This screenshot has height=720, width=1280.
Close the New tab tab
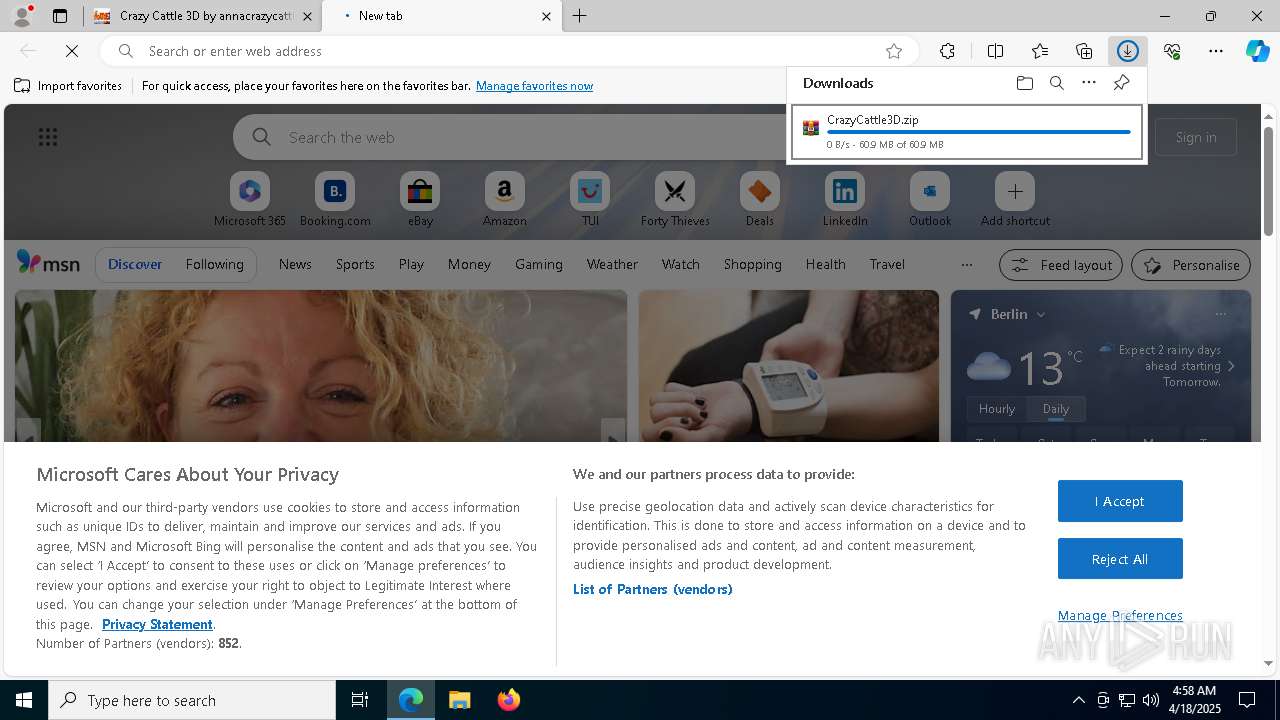pyautogui.click(x=546, y=16)
